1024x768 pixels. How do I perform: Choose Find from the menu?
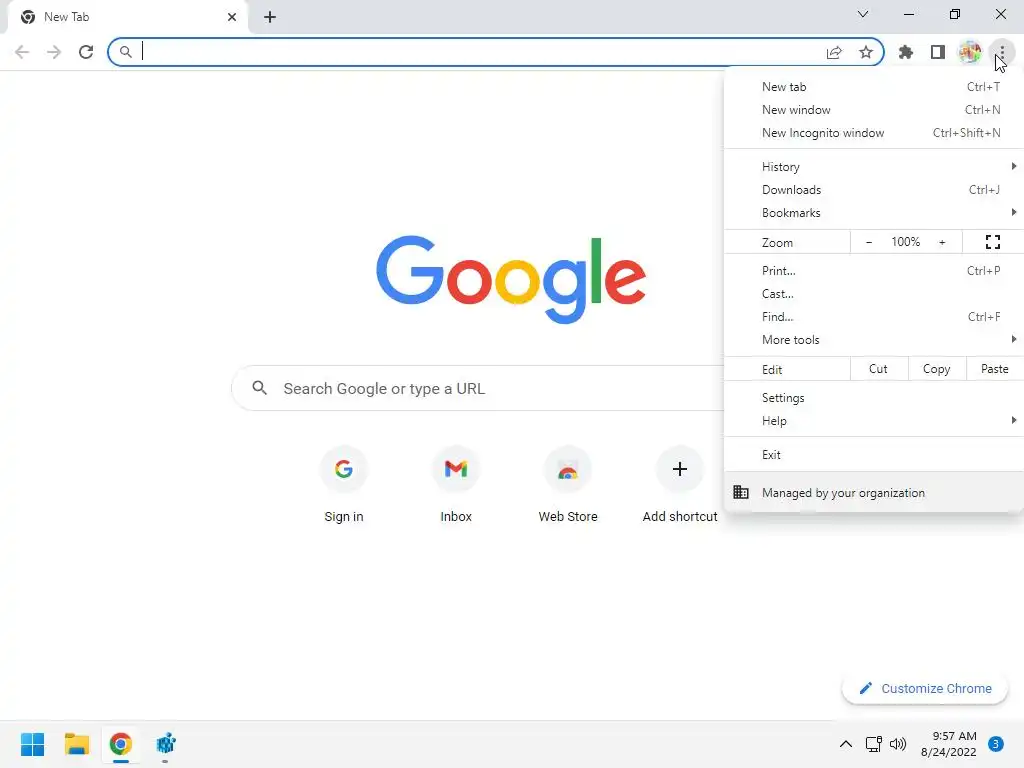pos(874,317)
